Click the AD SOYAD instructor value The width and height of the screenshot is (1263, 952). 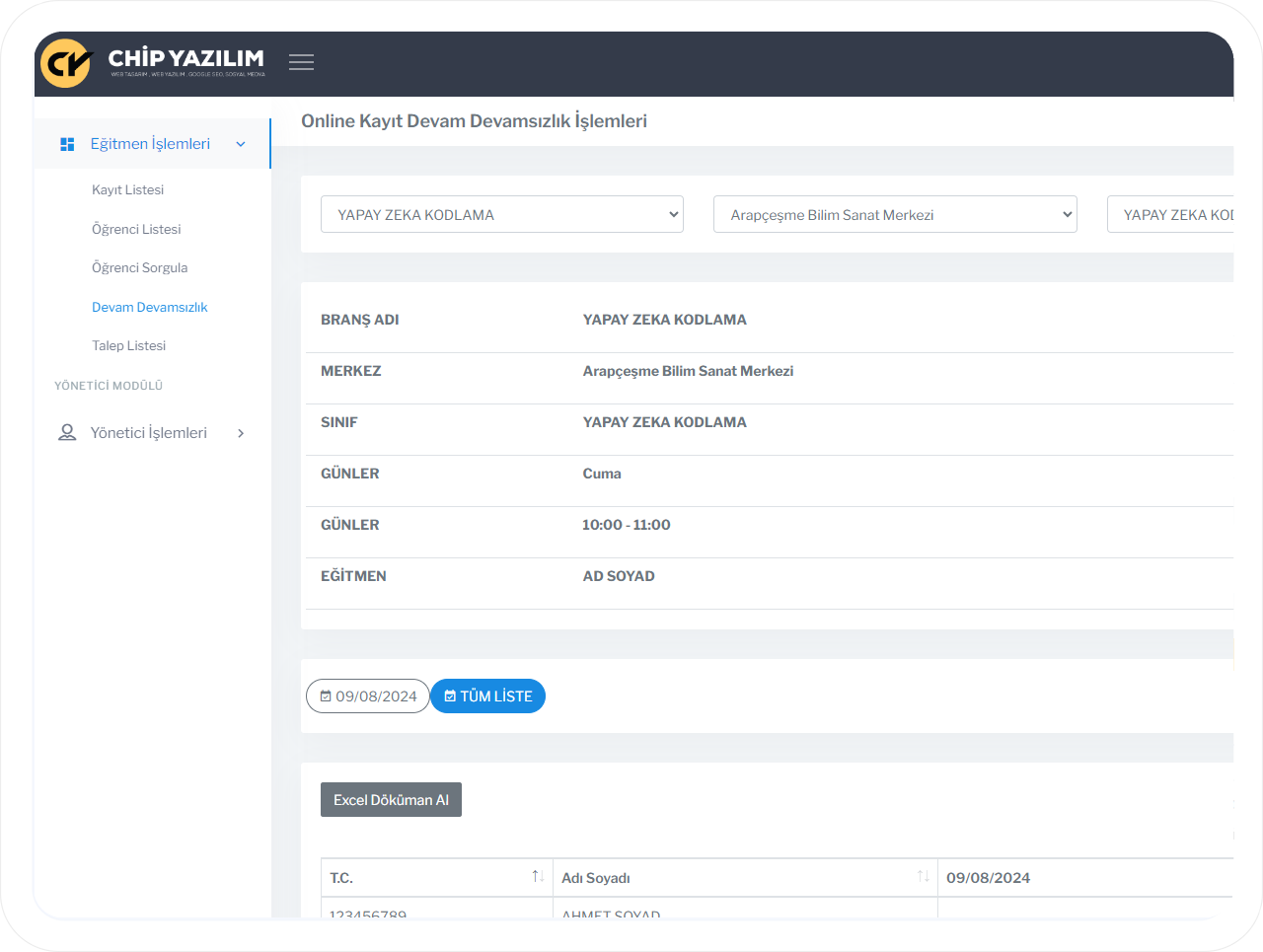pyautogui.click(x=619, y=576)
